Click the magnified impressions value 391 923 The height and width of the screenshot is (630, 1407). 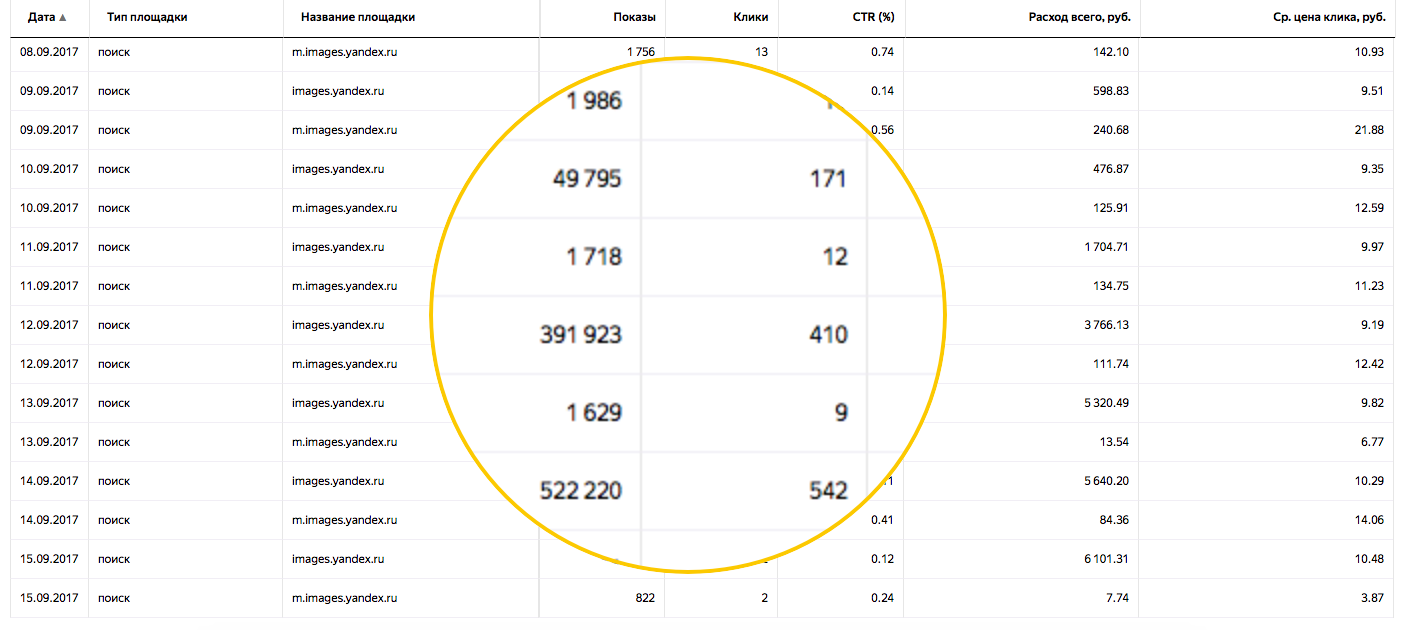[x=580, y=334]
